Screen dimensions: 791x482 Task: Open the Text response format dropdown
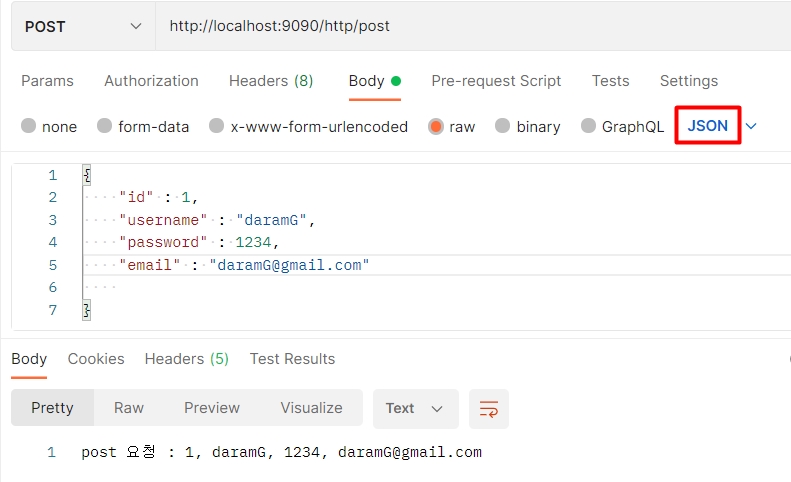tap(416, 408)
